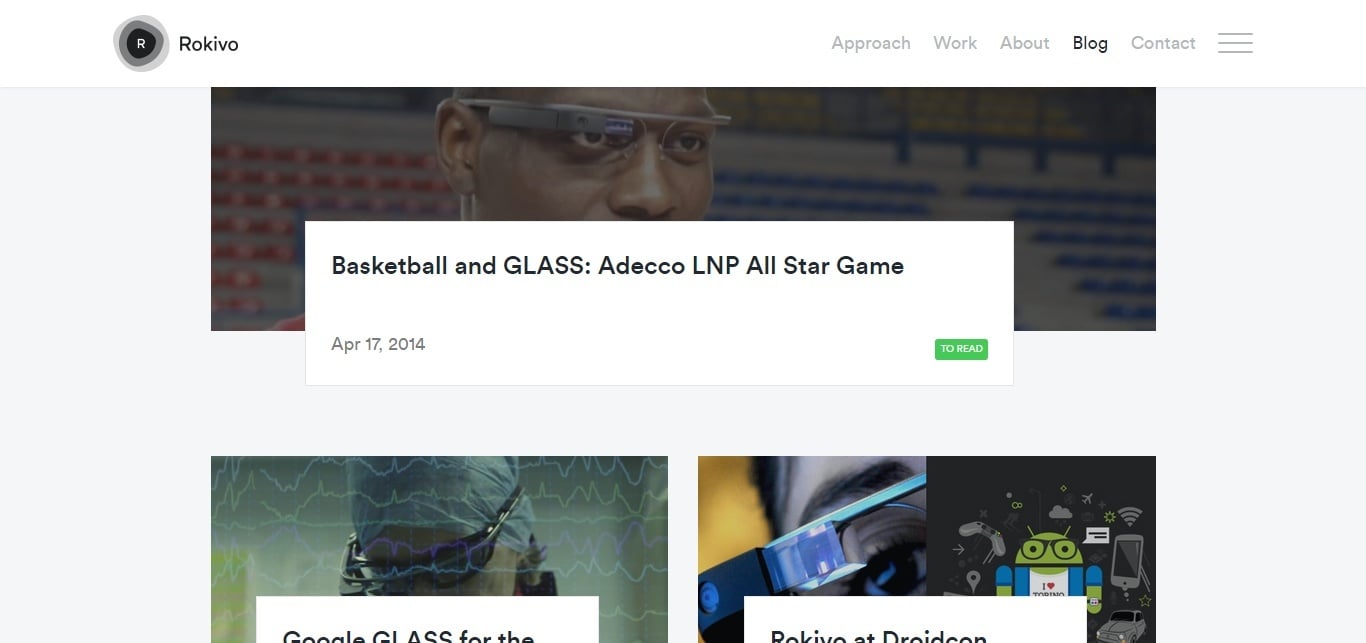The height and width of the screenshot is (643, 1366).
Task: Click the Droidcon post card area
Action: (x=915, y=620)
